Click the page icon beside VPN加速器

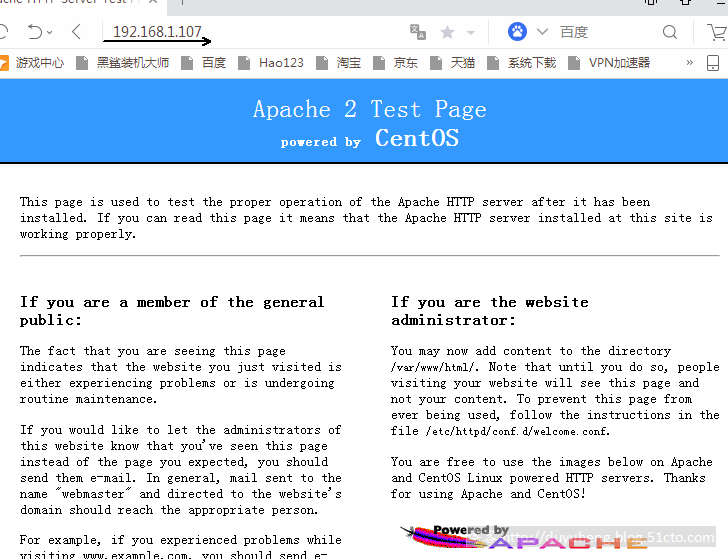pos(574,63)
